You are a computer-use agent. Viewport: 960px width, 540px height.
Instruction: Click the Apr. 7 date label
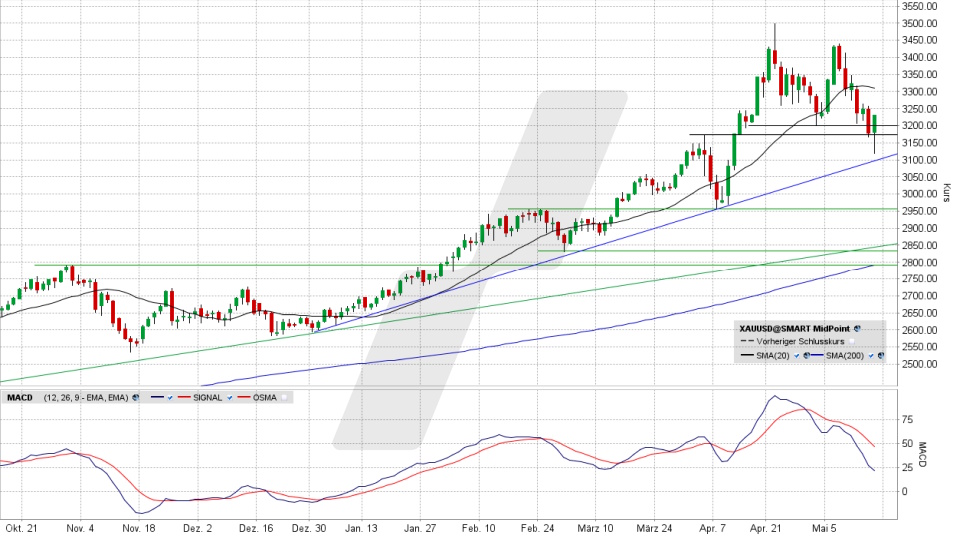pyautogui.click(x=713, y=528)
